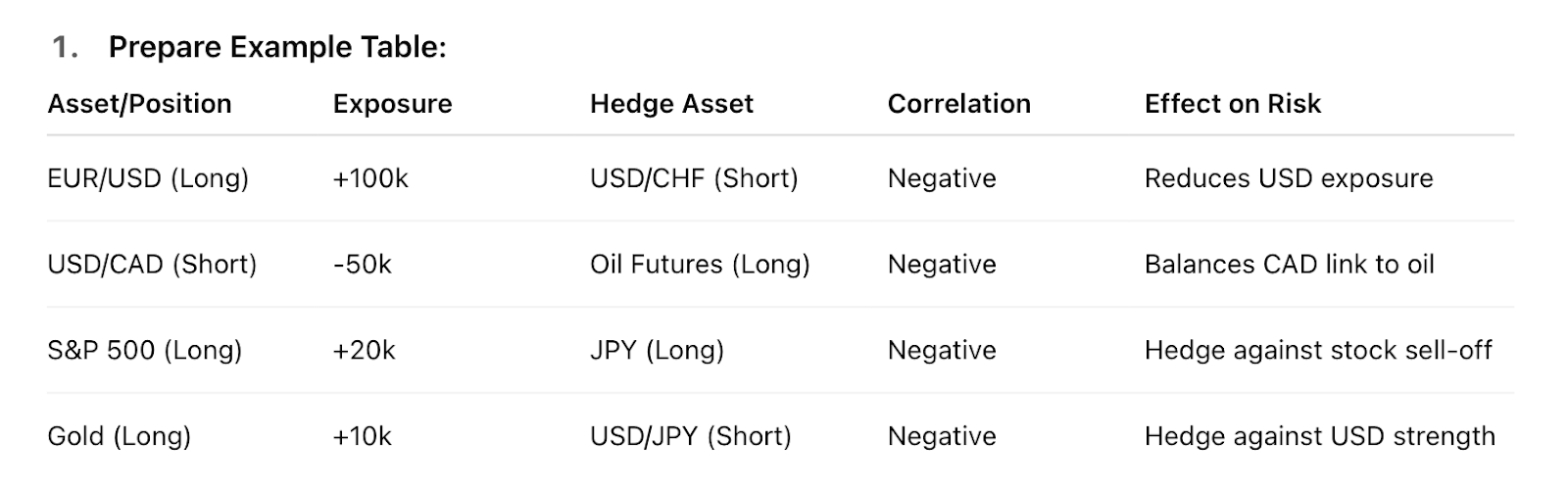This screenshot has height=491, width=1568.
Task: Select the Asset/Position column header
Action: (139, 104)
